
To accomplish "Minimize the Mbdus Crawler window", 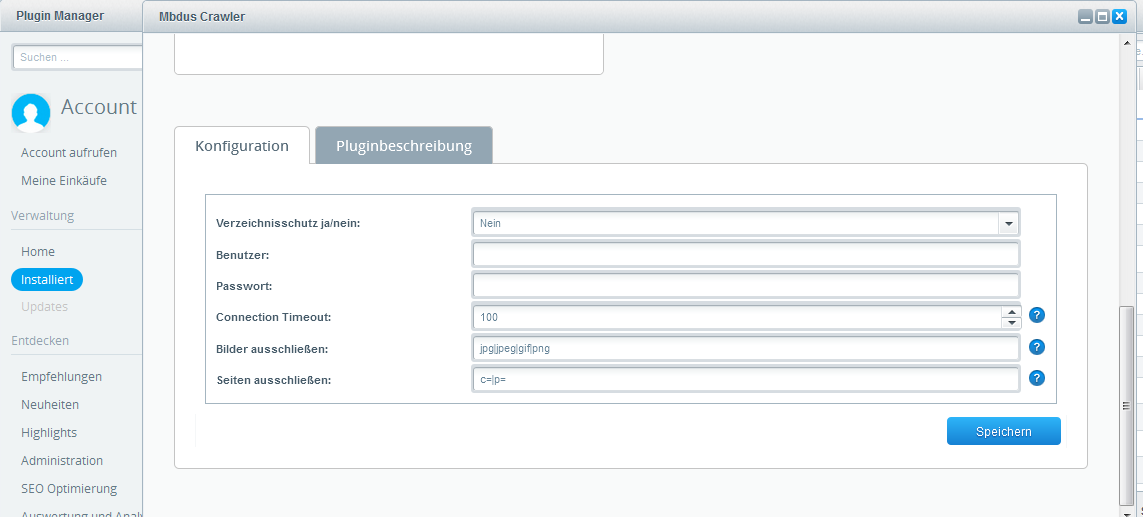I will [1085, 17].
